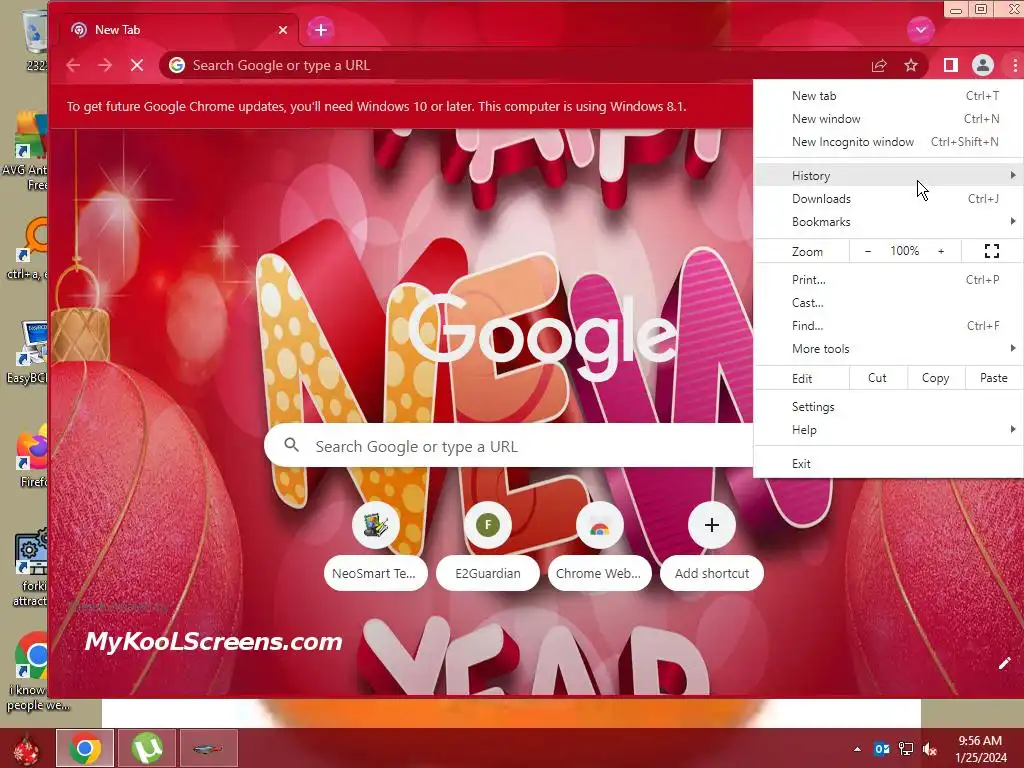Image resolution: width=1024 pixels, height=768 pixels.
Task: Choose New window from menu
Action: coord(889,119)
